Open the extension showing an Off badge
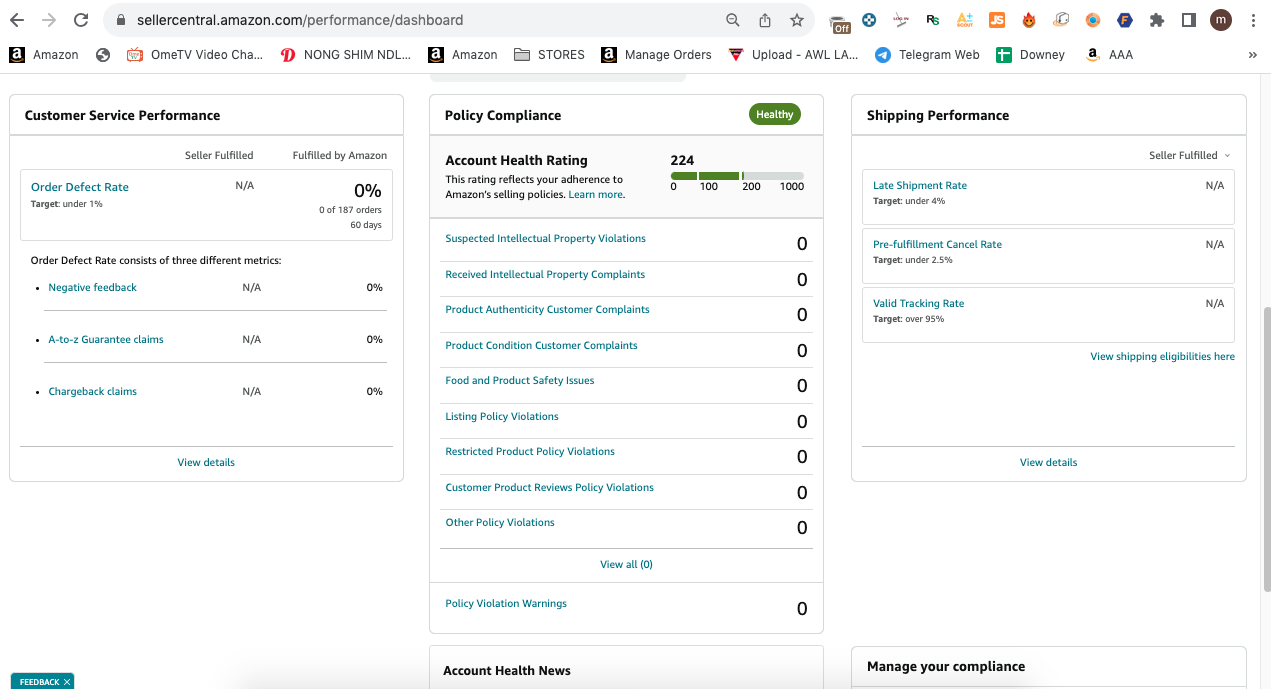The width and height of the screenshot is (1271, 689). point(840,22)
